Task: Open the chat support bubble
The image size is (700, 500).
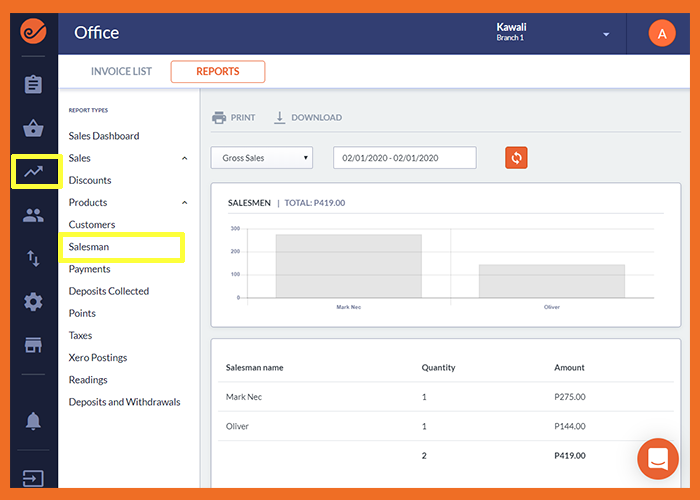Action: point(658,459)
